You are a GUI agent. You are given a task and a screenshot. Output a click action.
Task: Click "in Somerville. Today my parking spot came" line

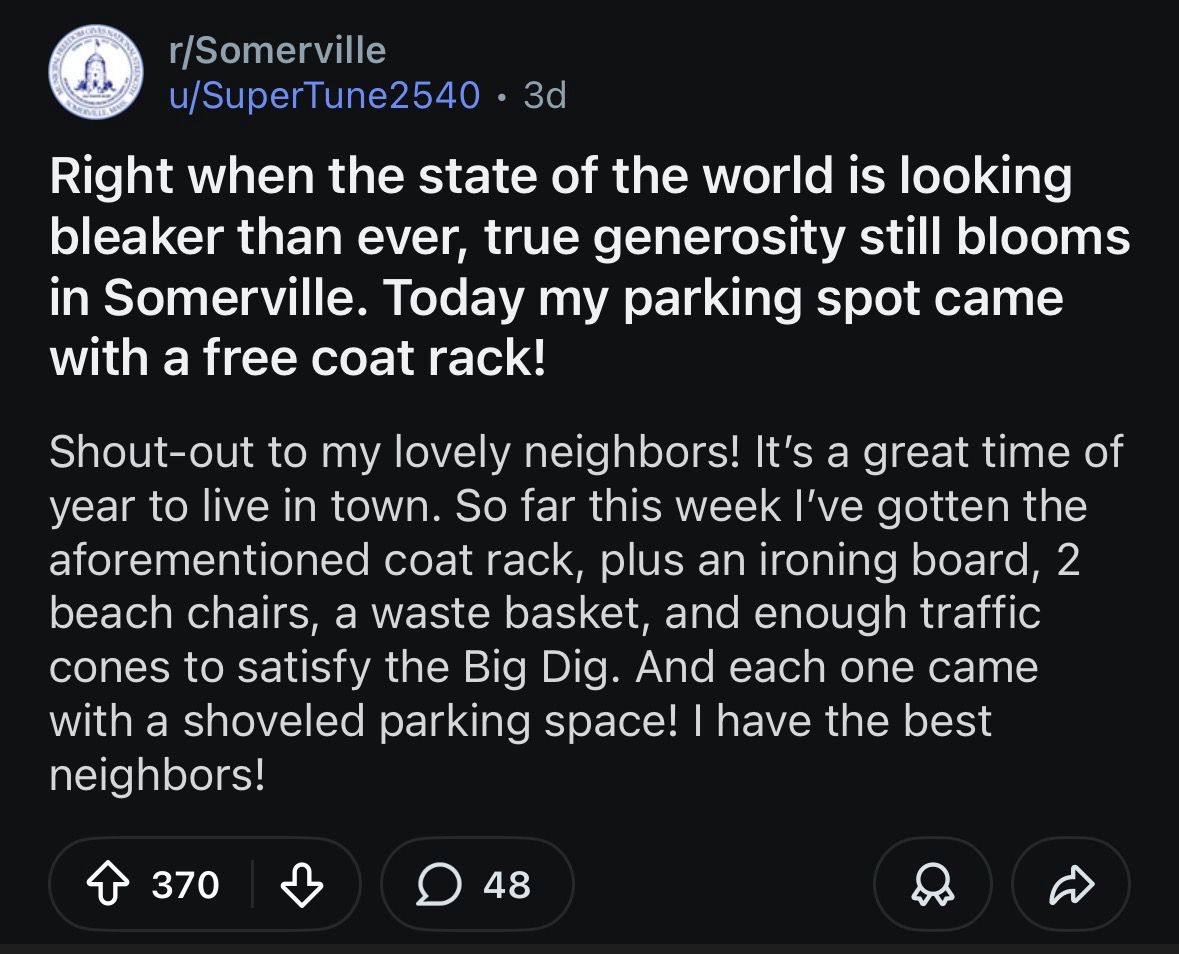coord(556,298)
